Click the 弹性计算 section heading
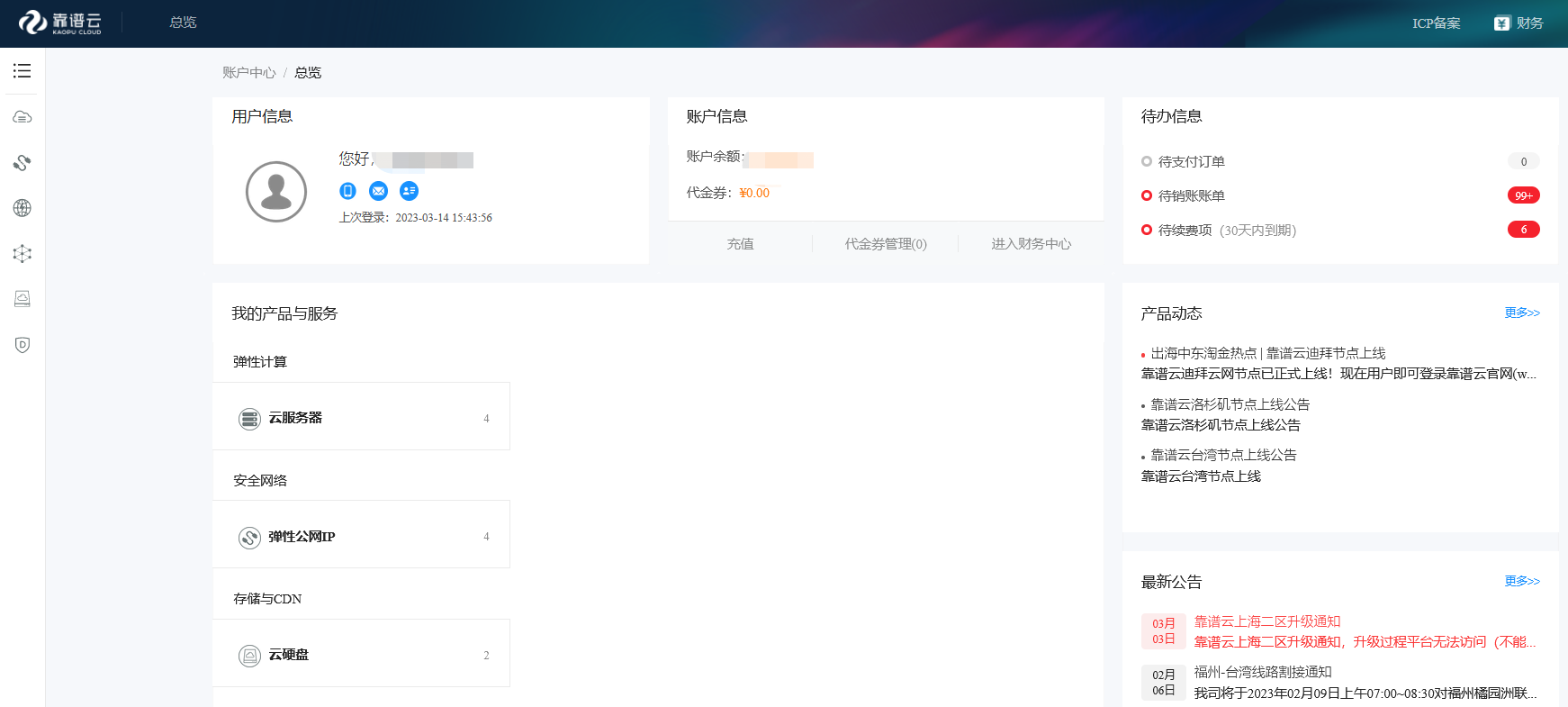The height and width of the screenshot is (707, 1568). (259, 362)
